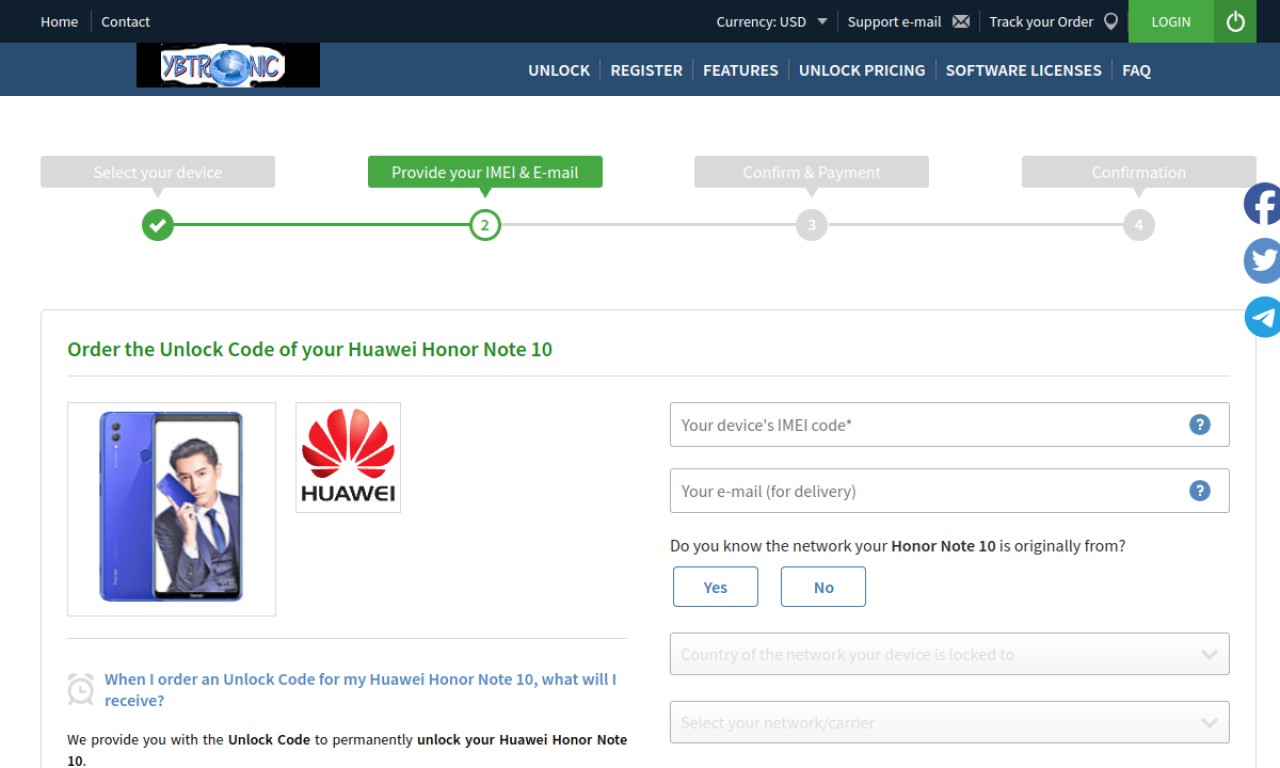1280x768 pixels.
Task: Click the step 4 circle indicator
Action: point(1139,225)
